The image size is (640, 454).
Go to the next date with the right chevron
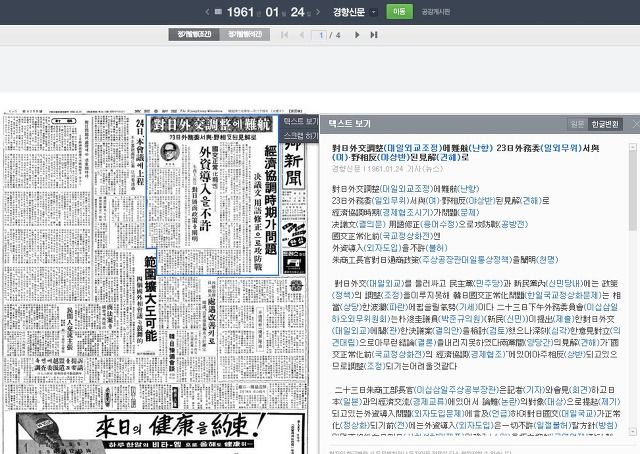coord(318,12)
